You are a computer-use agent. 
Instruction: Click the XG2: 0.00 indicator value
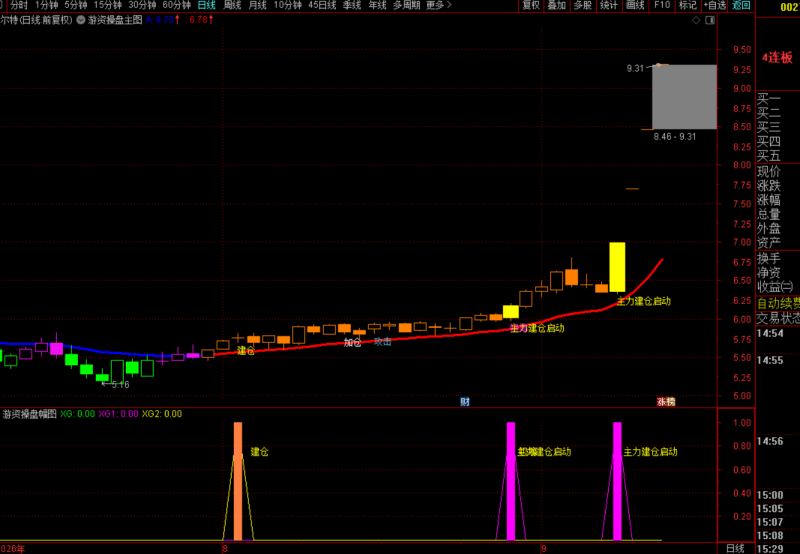coord(162,414)
